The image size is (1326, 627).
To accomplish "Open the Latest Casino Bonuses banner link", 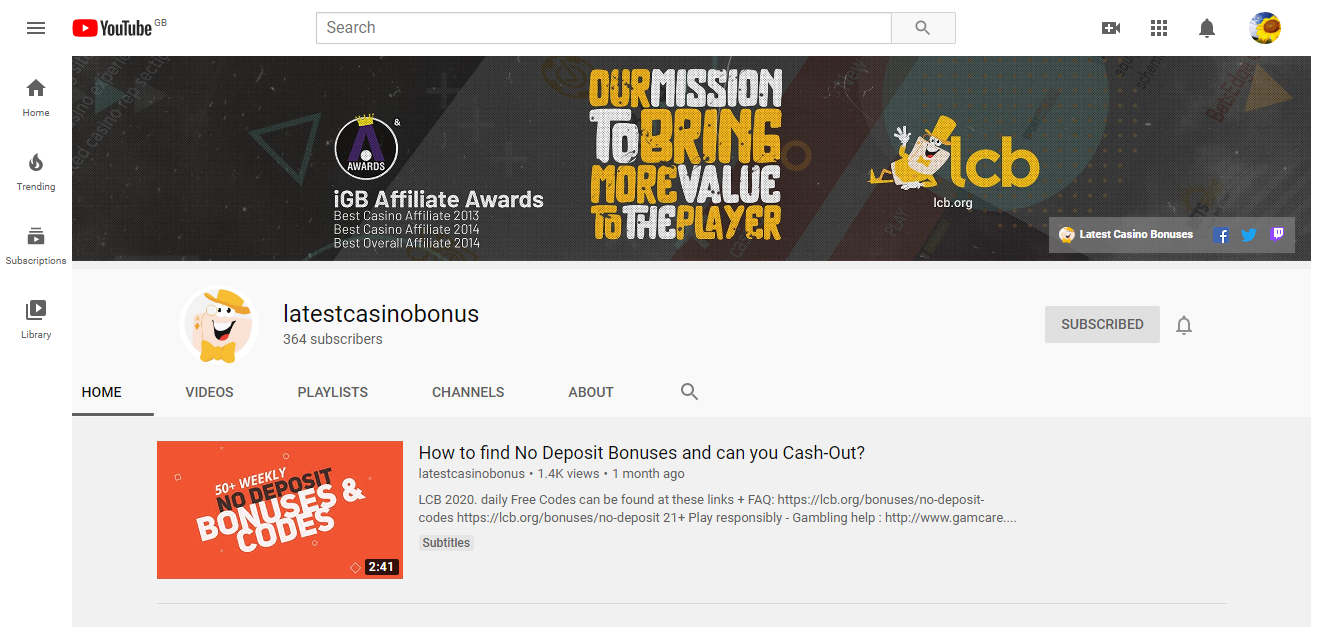I will click(x=1126, y=235).
